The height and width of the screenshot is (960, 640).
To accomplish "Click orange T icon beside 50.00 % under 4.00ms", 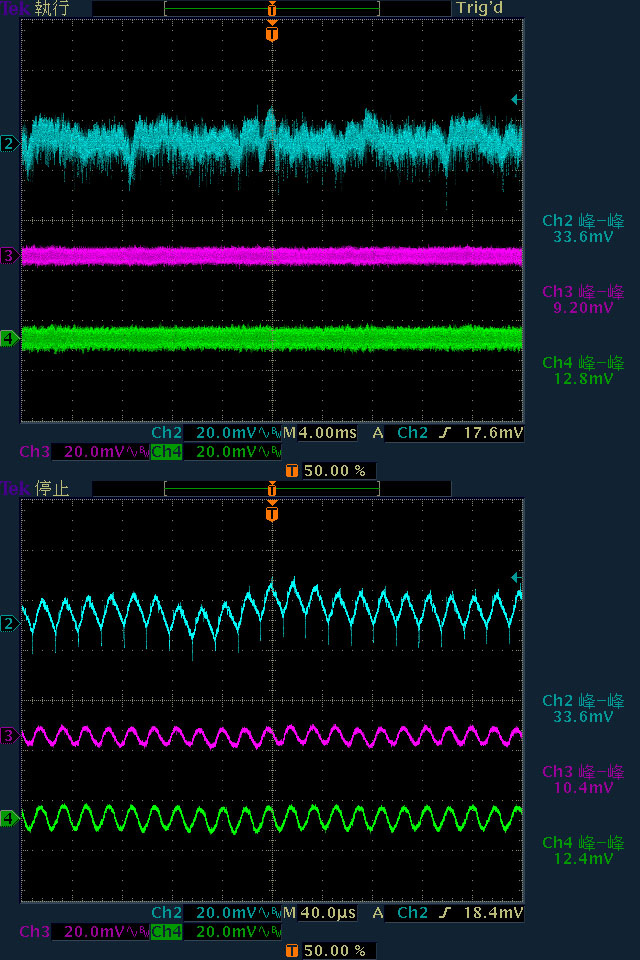I will [x=292, y=471].
